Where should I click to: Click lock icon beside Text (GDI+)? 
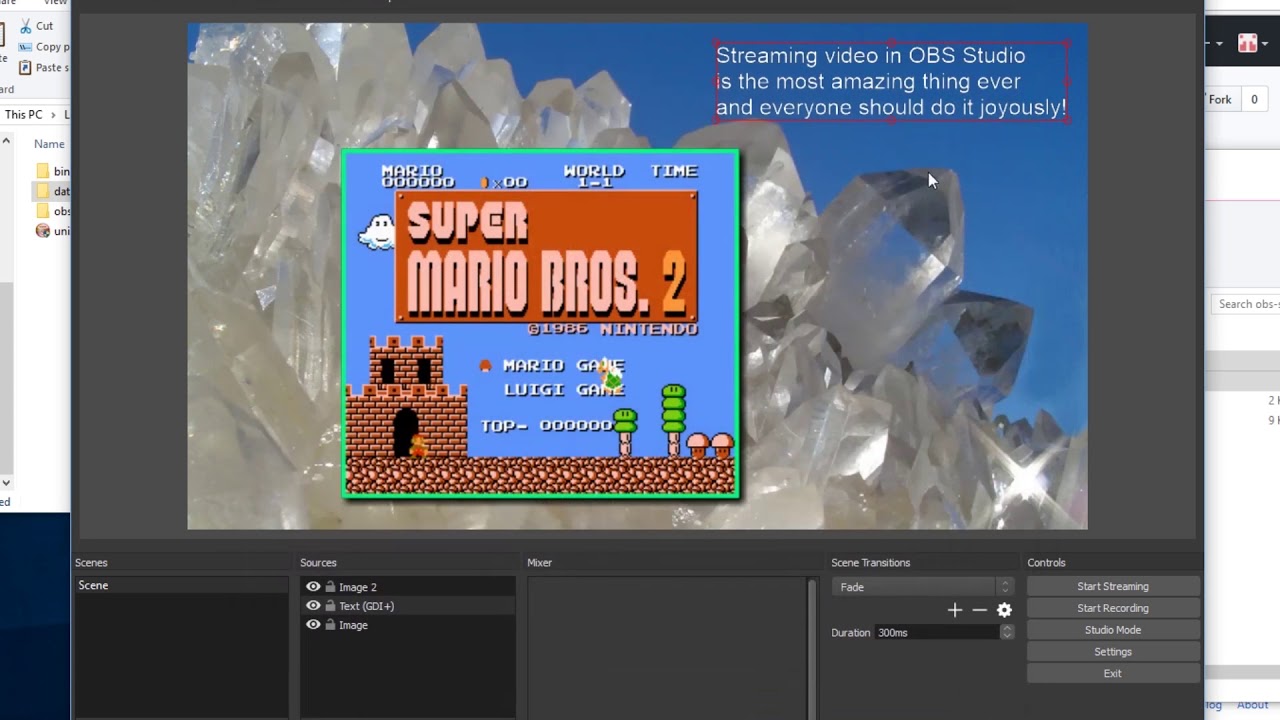click(x=330, y=606)
